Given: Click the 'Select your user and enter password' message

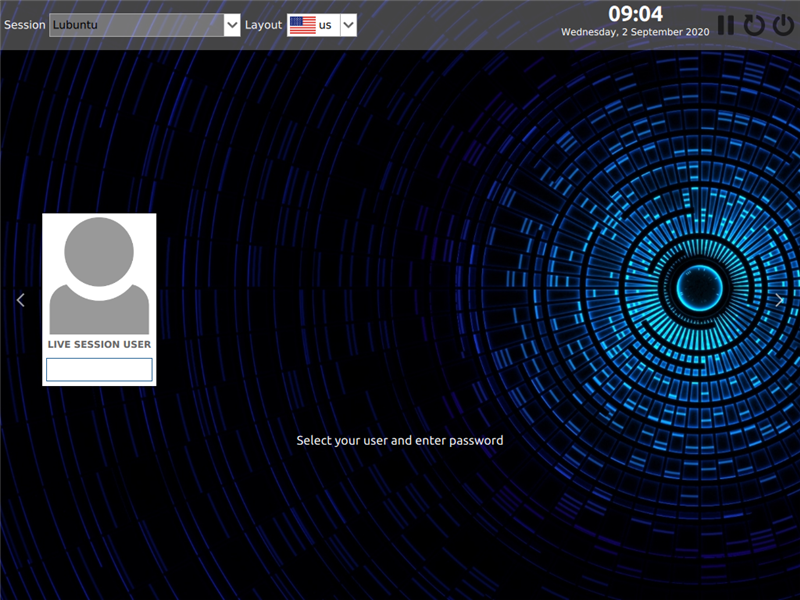Looking at the screenshot, I should tap(400, 440).
